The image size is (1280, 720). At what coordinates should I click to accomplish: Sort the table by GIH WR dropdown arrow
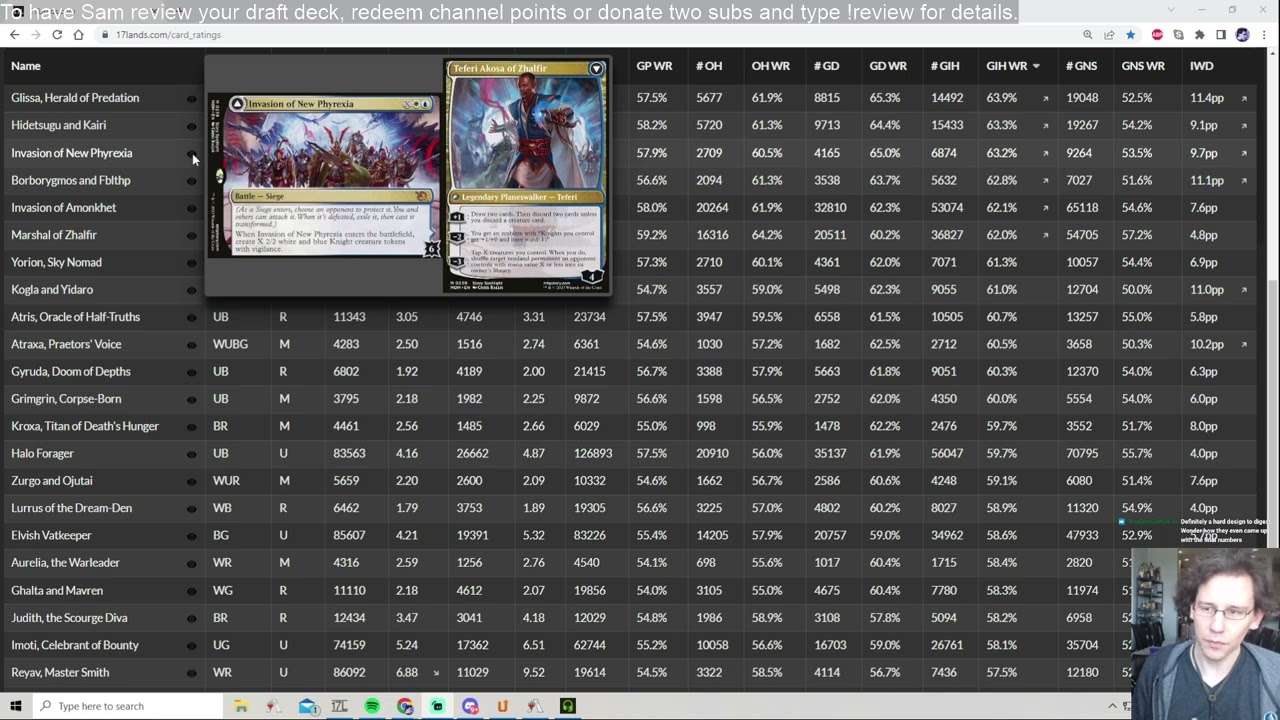1036,66
